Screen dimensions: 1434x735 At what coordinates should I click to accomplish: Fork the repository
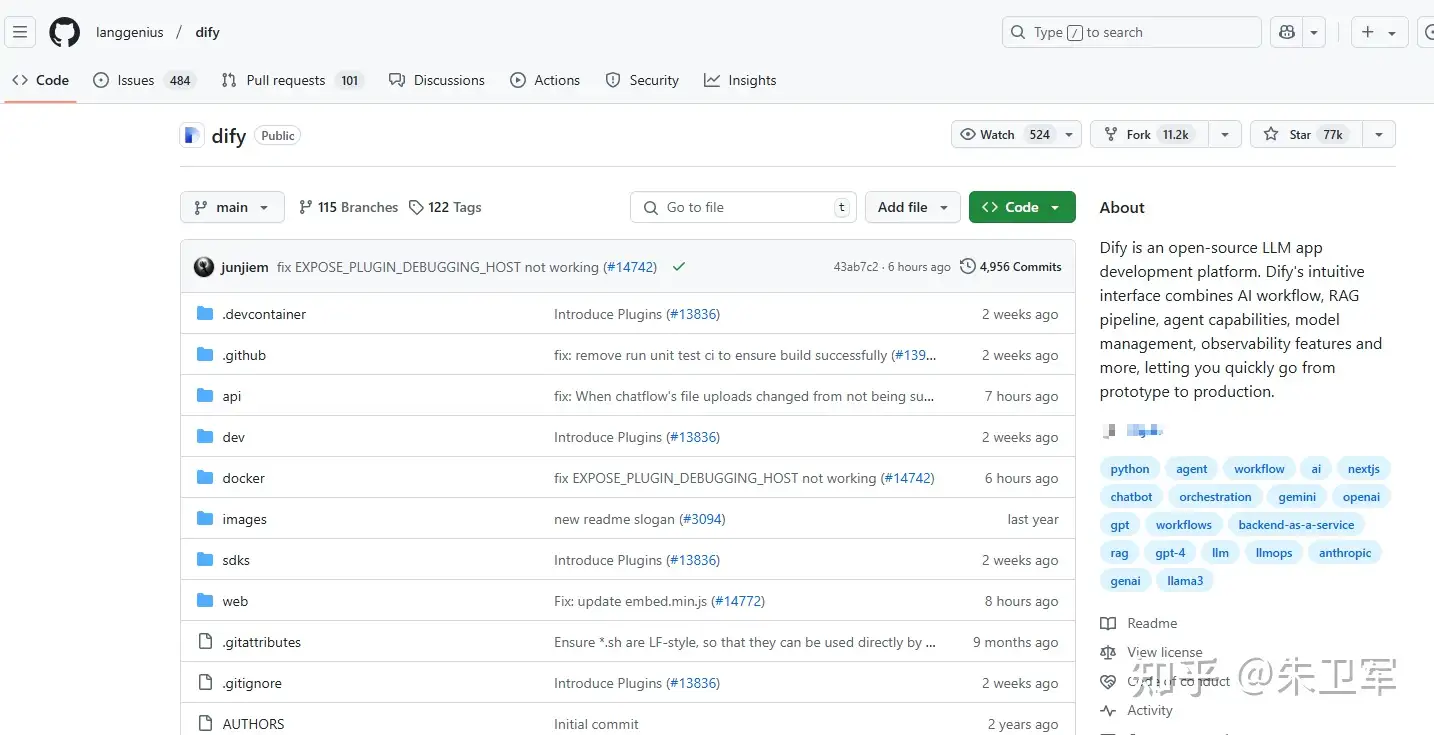click(x=1149, y=134)
